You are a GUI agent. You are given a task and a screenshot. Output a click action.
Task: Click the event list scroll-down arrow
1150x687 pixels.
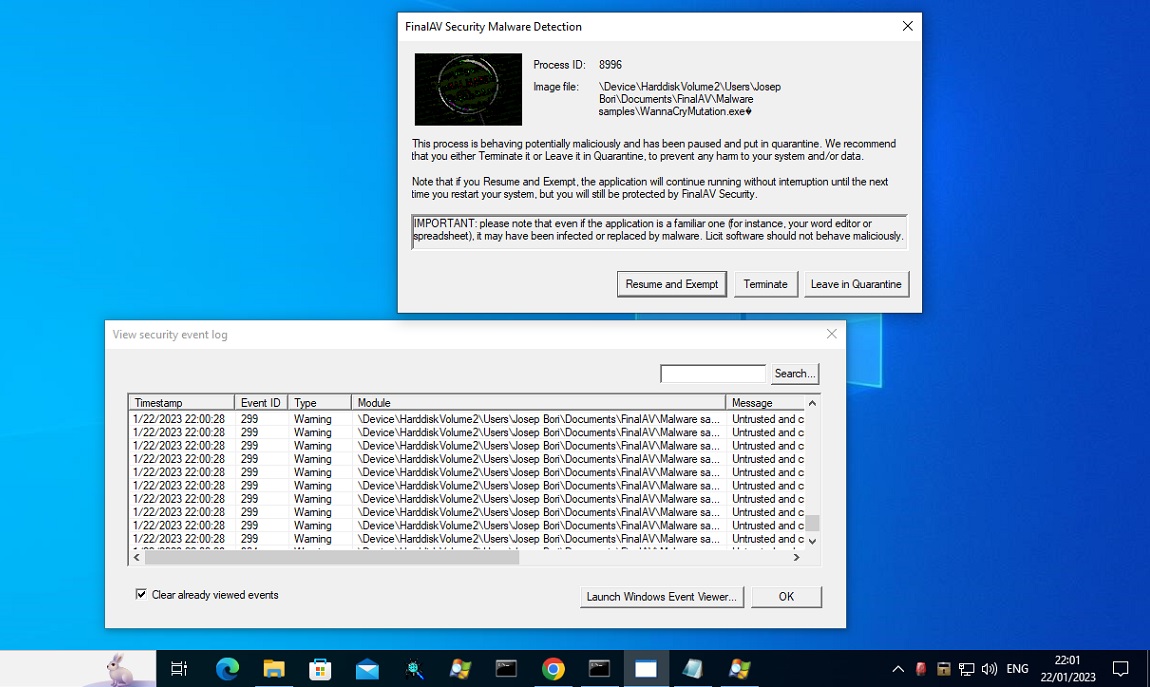point(812,541)
